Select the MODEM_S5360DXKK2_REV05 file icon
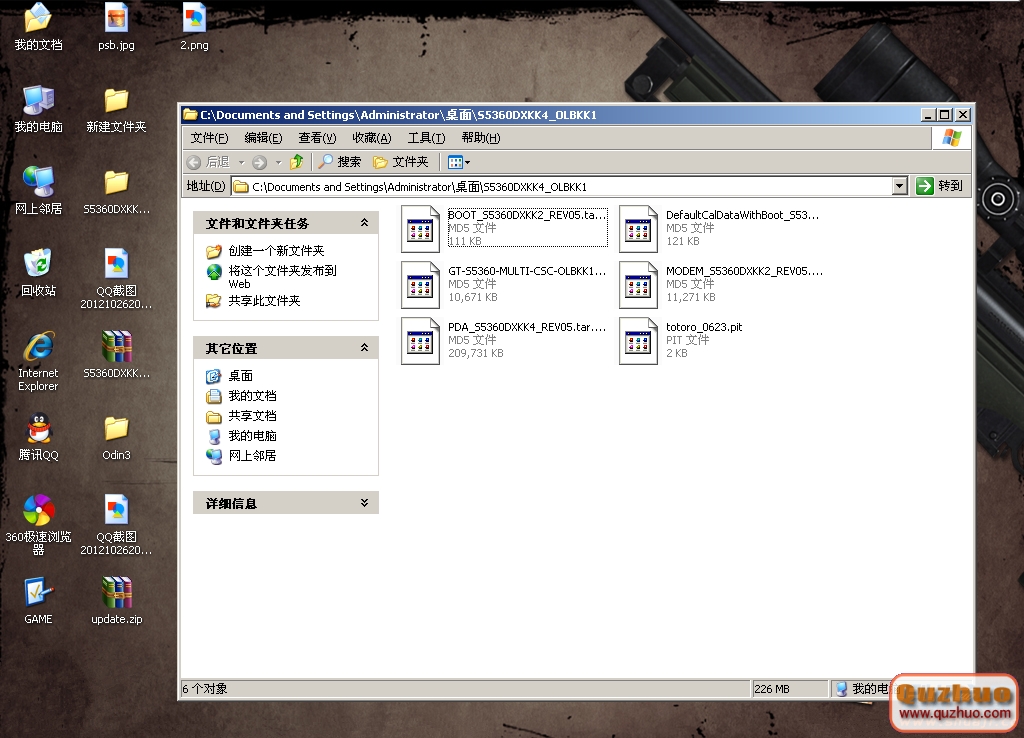Image resolution: width=1024 pixels, height=738 pixels. point(638,284)
